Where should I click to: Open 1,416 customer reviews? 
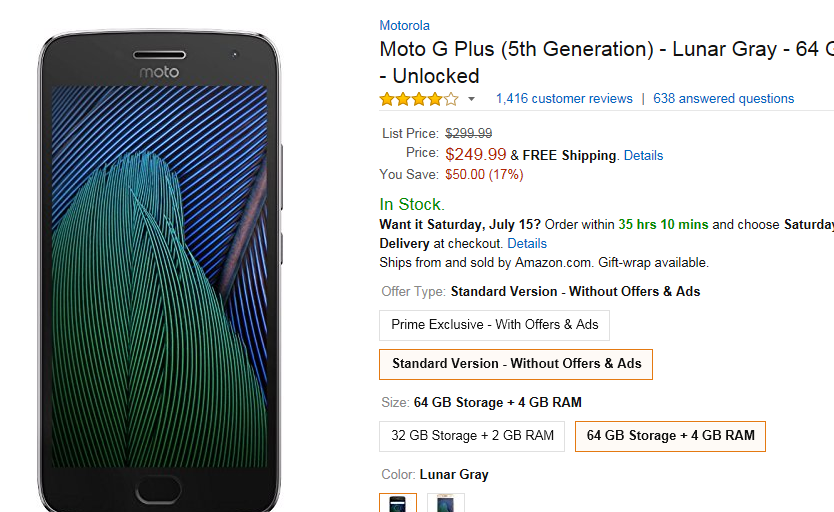coord(564,99)
